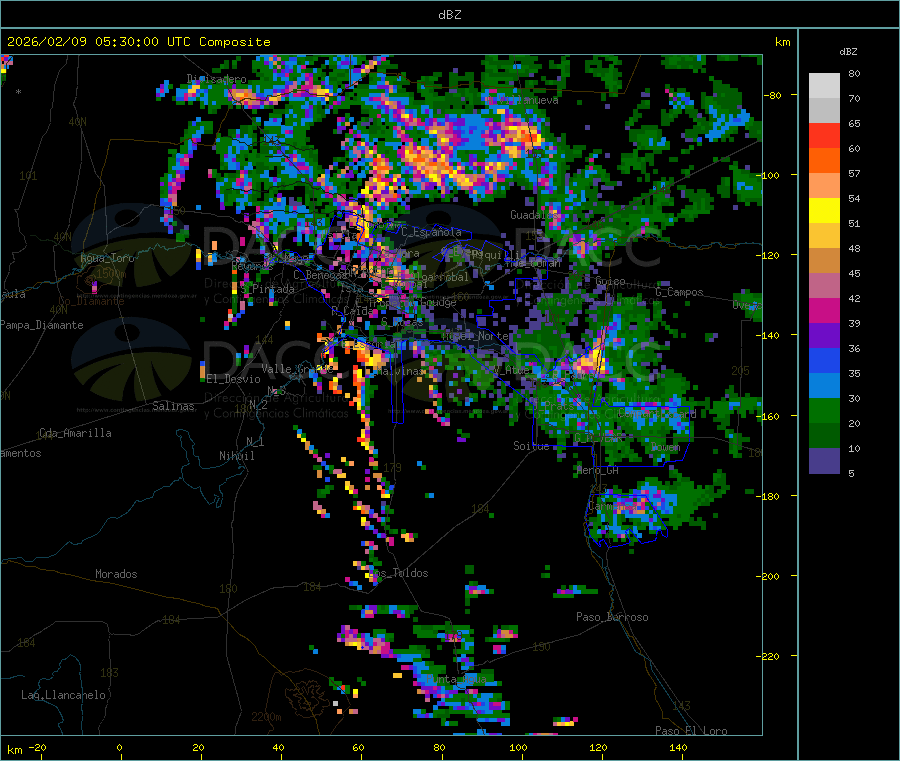Viewport: 900px width, 761px height.
Task: Click the '-80' tick on the right vertical axis
Action: [773, 95]
